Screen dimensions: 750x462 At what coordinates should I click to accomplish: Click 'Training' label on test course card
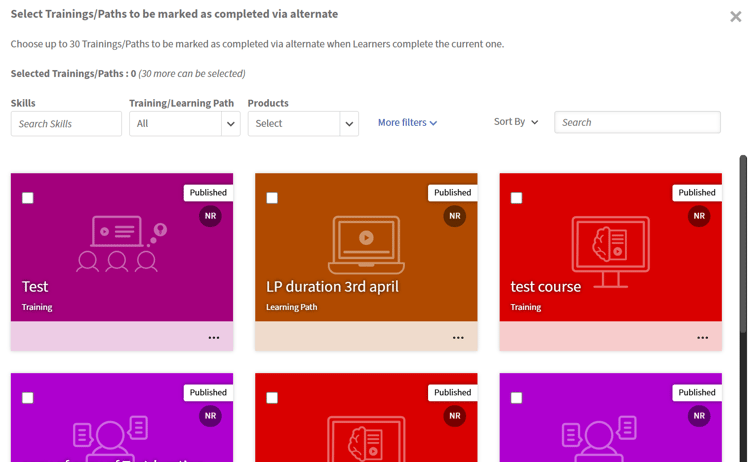526,307
